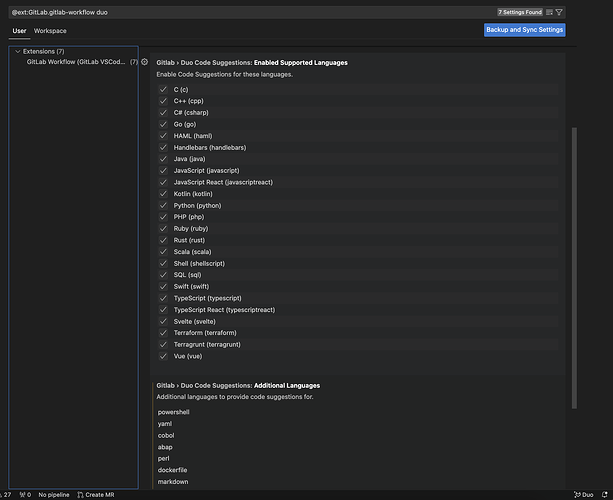Click Backup and Sync Settings button
This screenshot has height=500, width=613.
click(x=525, y=30)
